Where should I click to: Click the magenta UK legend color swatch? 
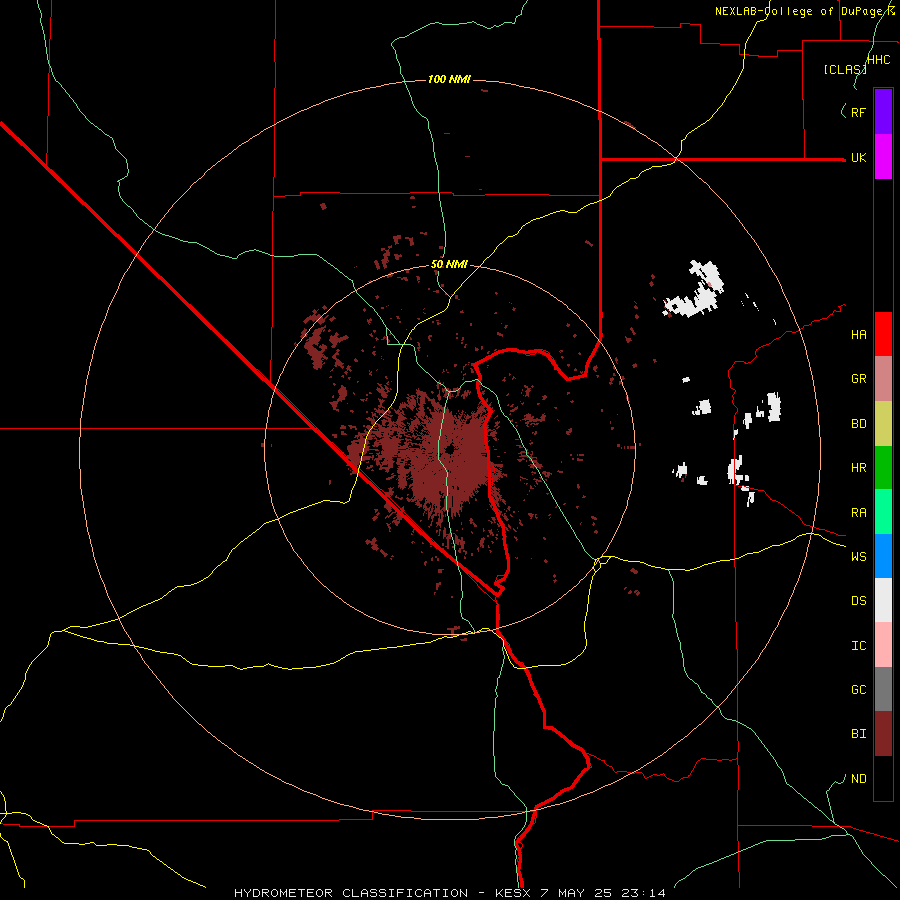click(883, 157)
